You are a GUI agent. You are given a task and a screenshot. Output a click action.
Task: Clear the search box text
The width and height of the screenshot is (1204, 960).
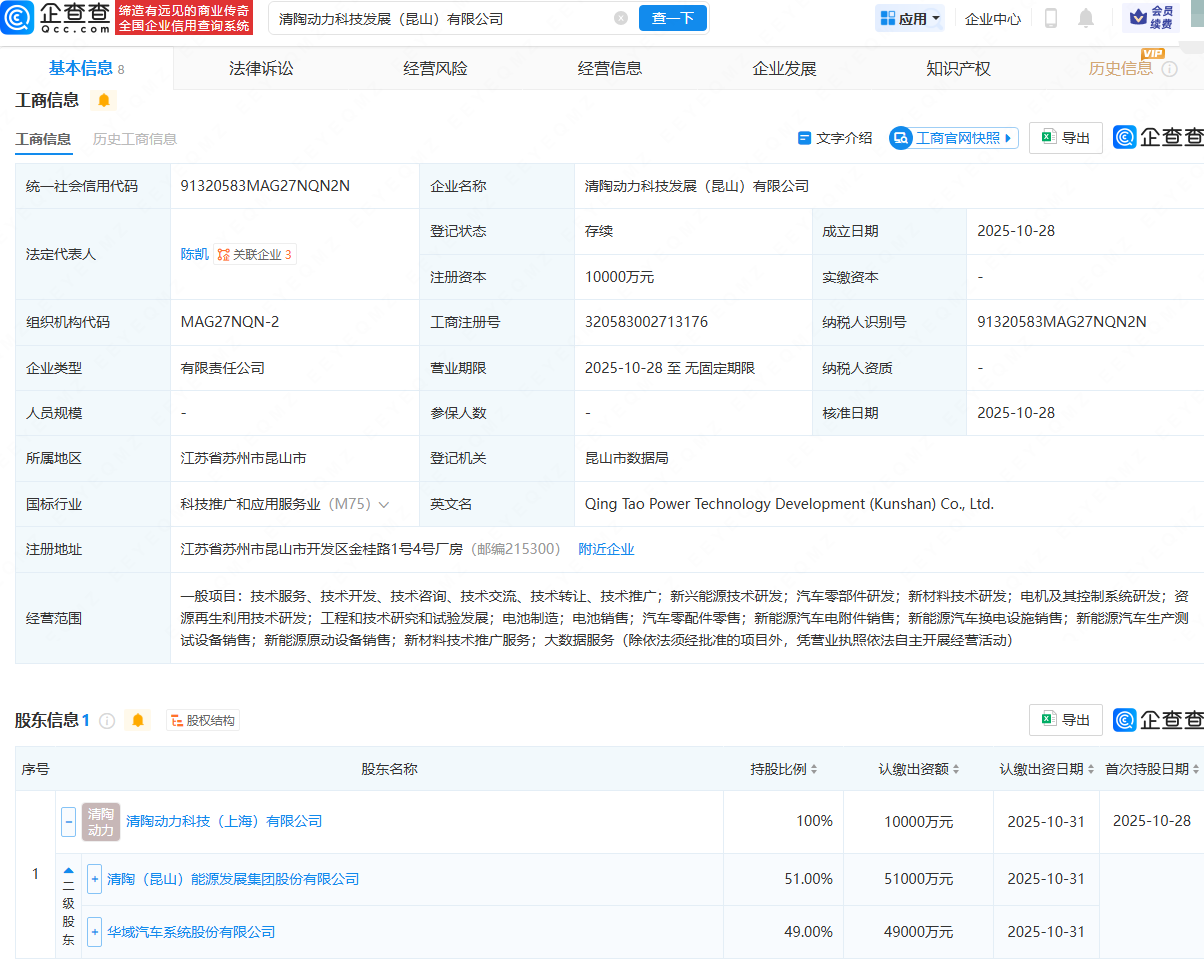pyautogui.click(x=621, y=18)
